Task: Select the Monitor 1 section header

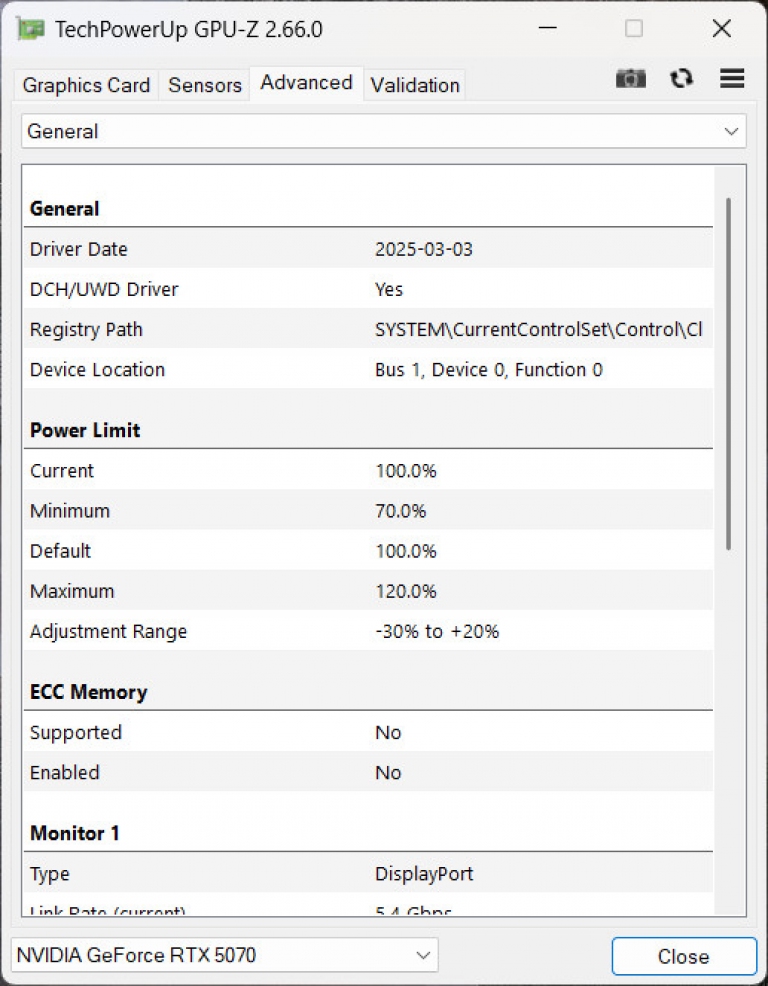Action: point(75,834)
